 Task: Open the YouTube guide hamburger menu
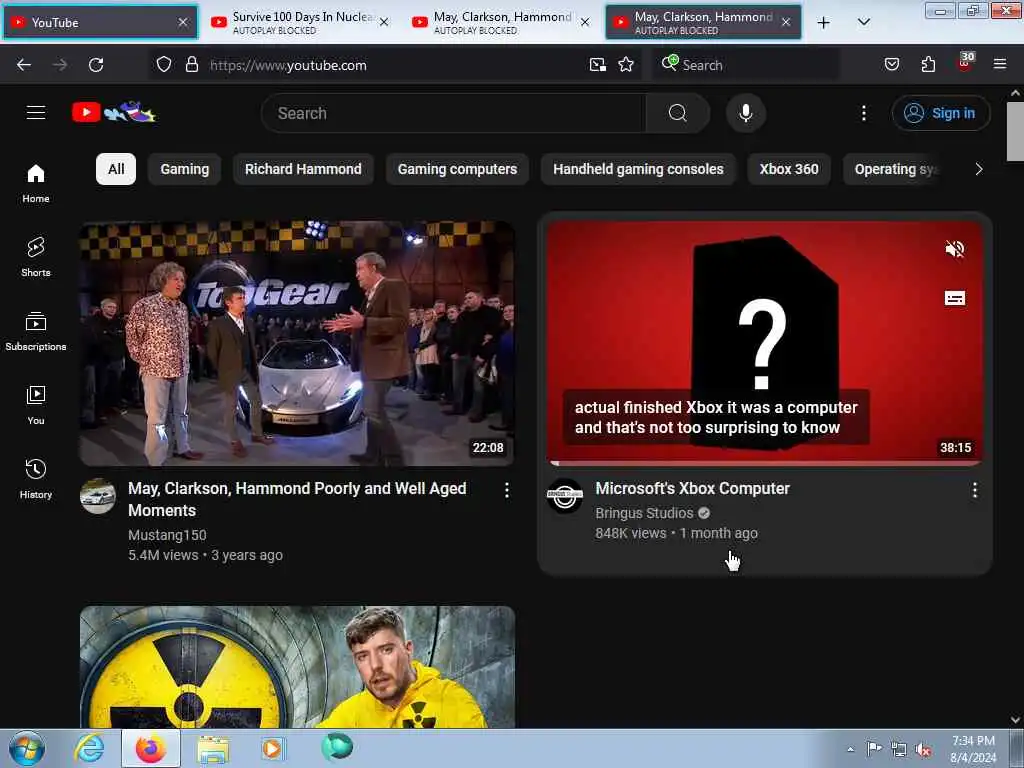(x=36, y=112)
